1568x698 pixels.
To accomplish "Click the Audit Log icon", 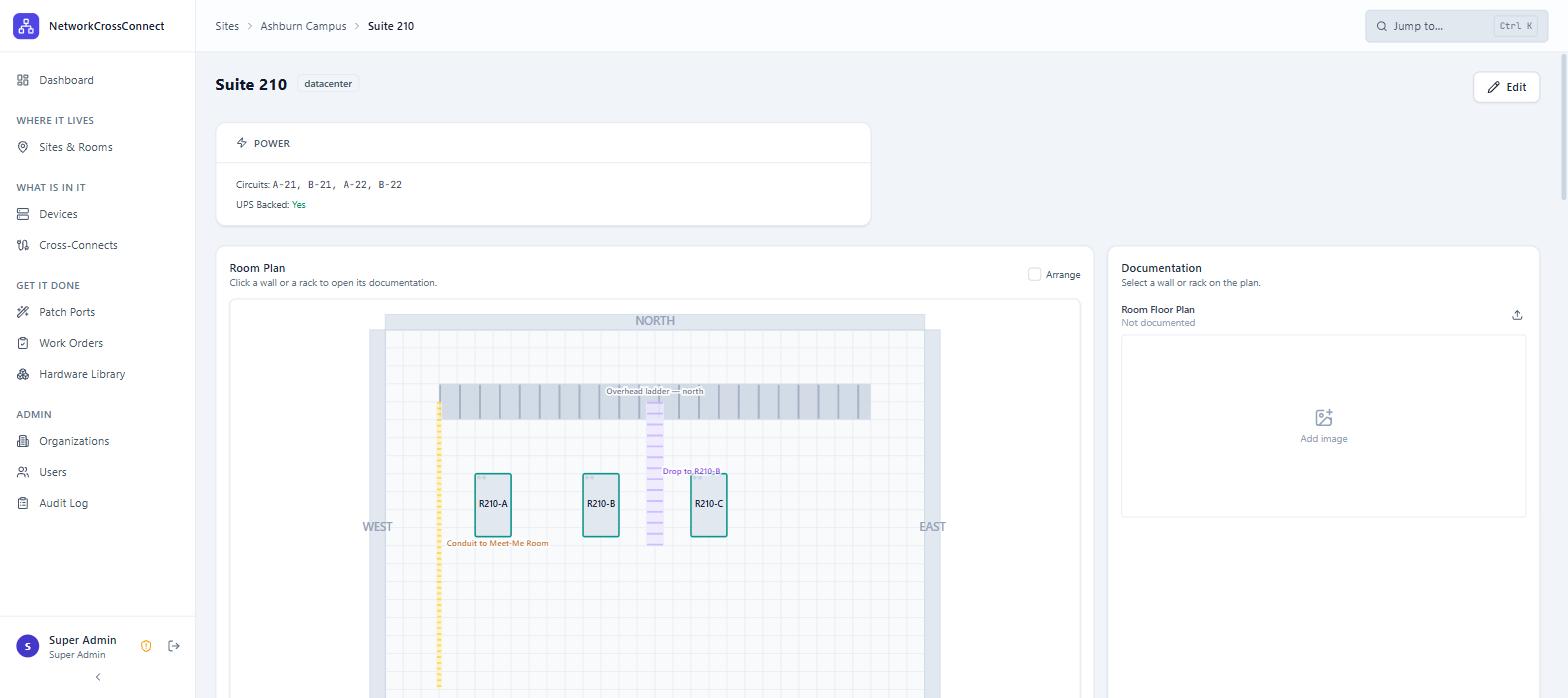I will tap(23, 503).
